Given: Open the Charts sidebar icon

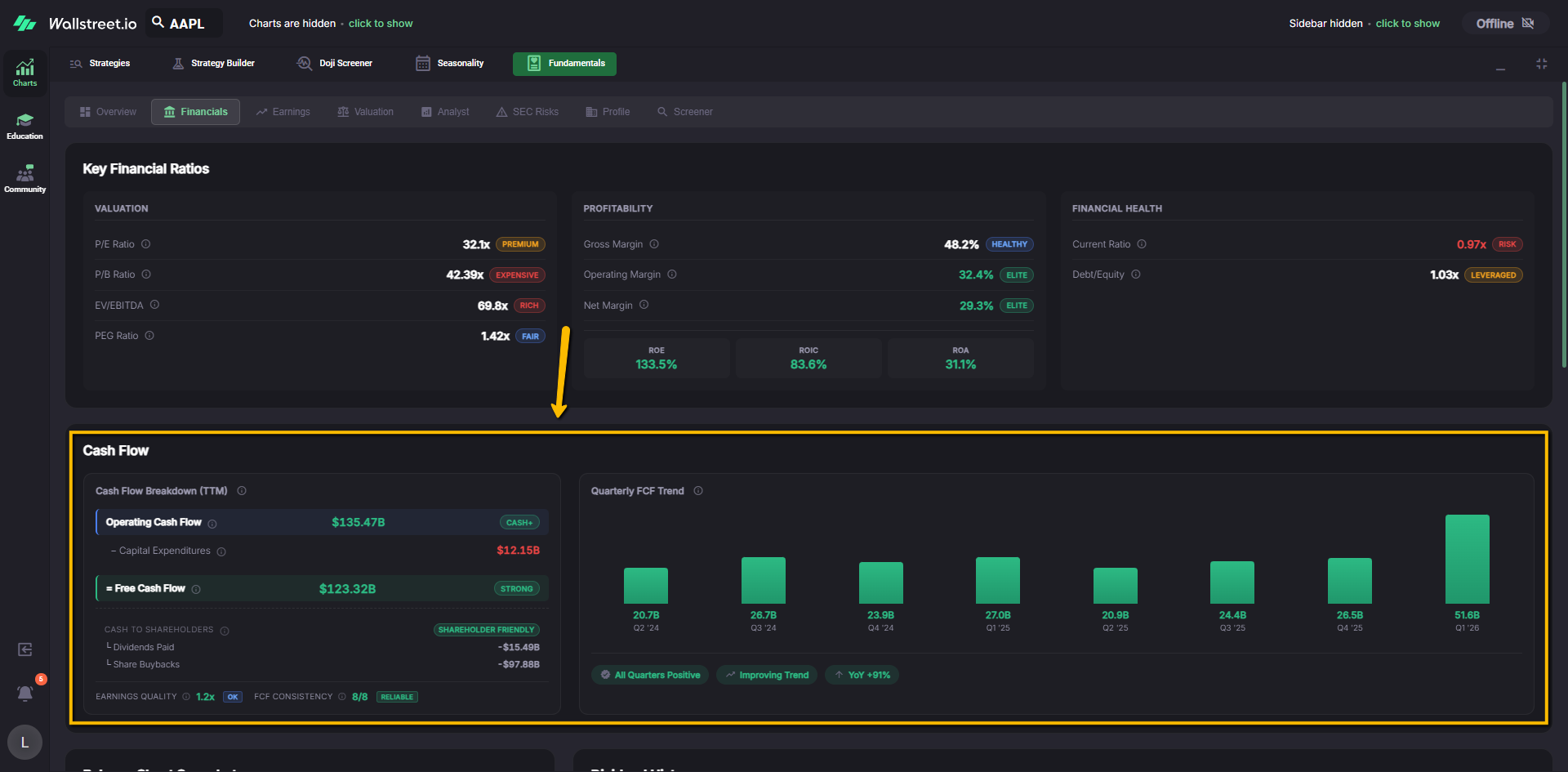Looking at the screenshot, I should coord(24,72).
